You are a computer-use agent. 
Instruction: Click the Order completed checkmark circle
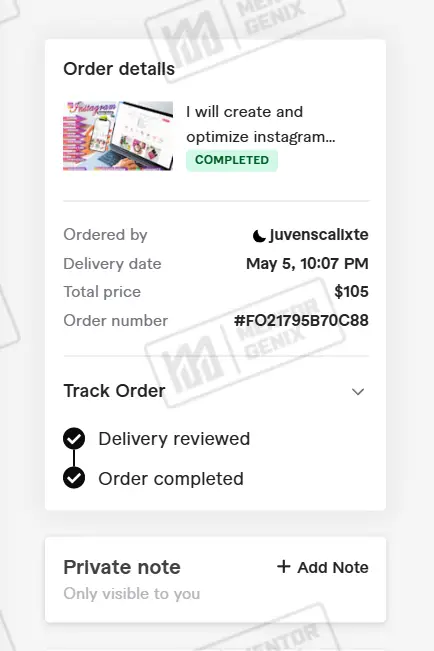click(74, 478)
